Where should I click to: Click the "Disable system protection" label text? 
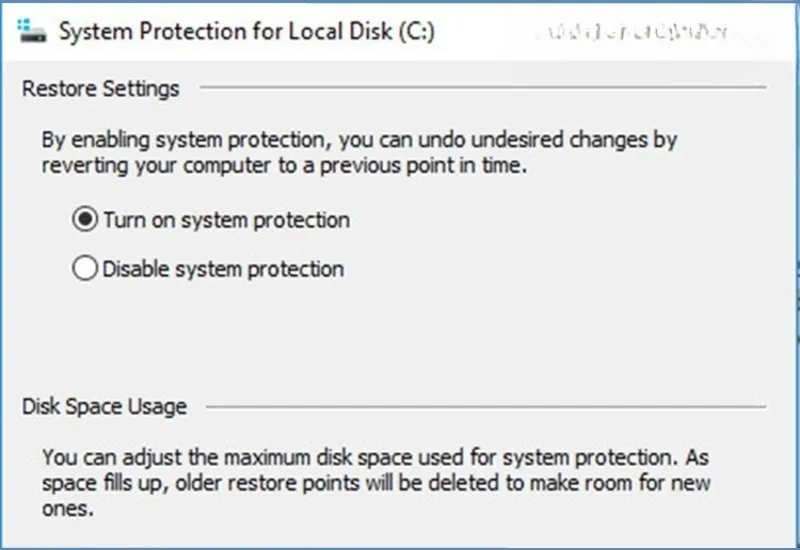(223, 268)
